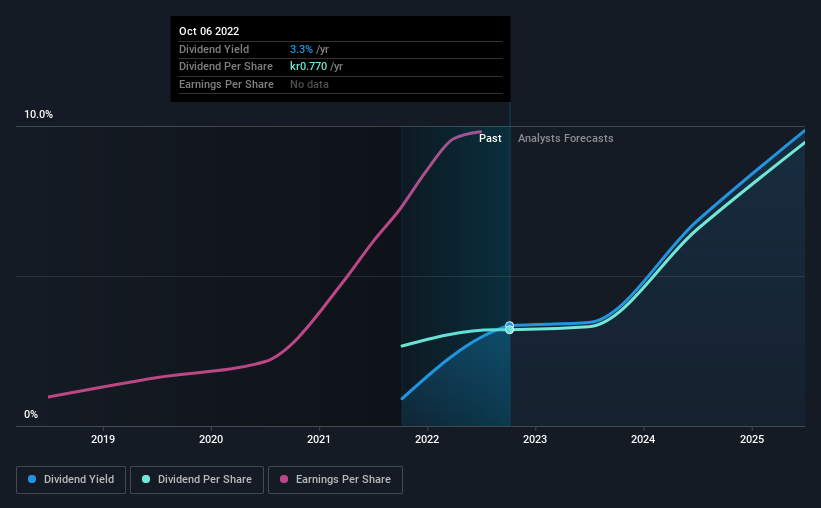The image size is (821, 508).
Task: Click the kr0.770 Dividend Per Share value
Action: click(308, 67)
